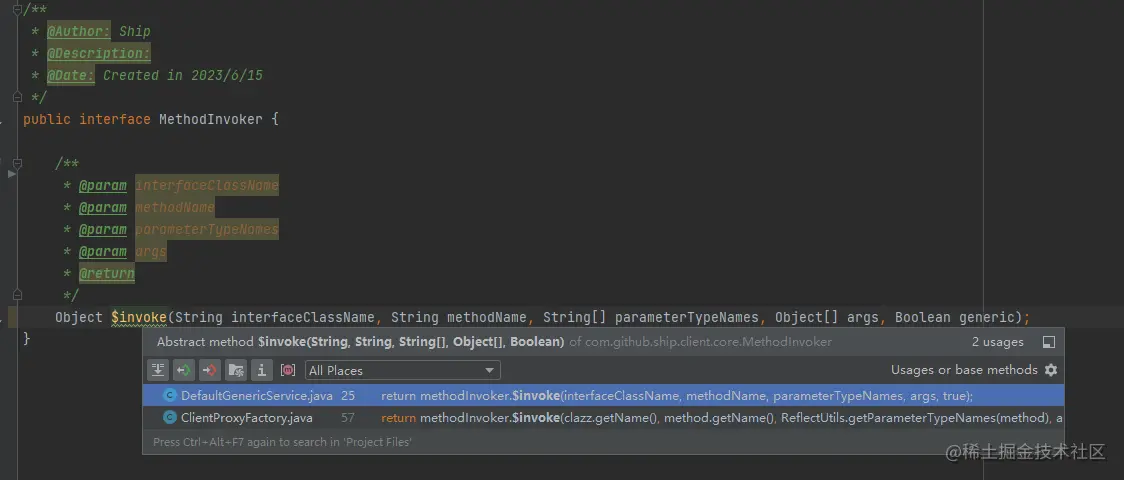Click the gutter fold arrow at @param line
1124x480 pixels.
11,174
